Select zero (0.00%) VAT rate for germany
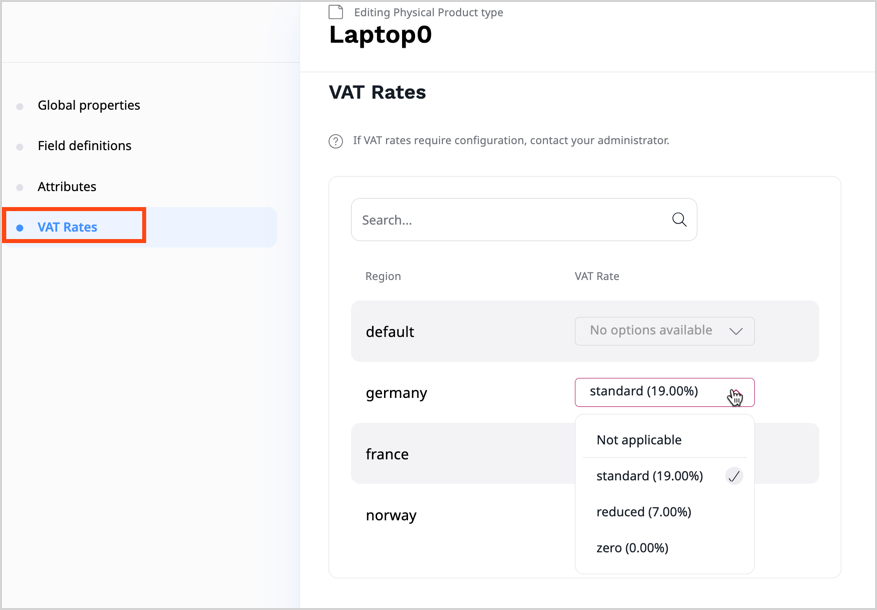Screen dimensions: 877x610 pos(631,547)
